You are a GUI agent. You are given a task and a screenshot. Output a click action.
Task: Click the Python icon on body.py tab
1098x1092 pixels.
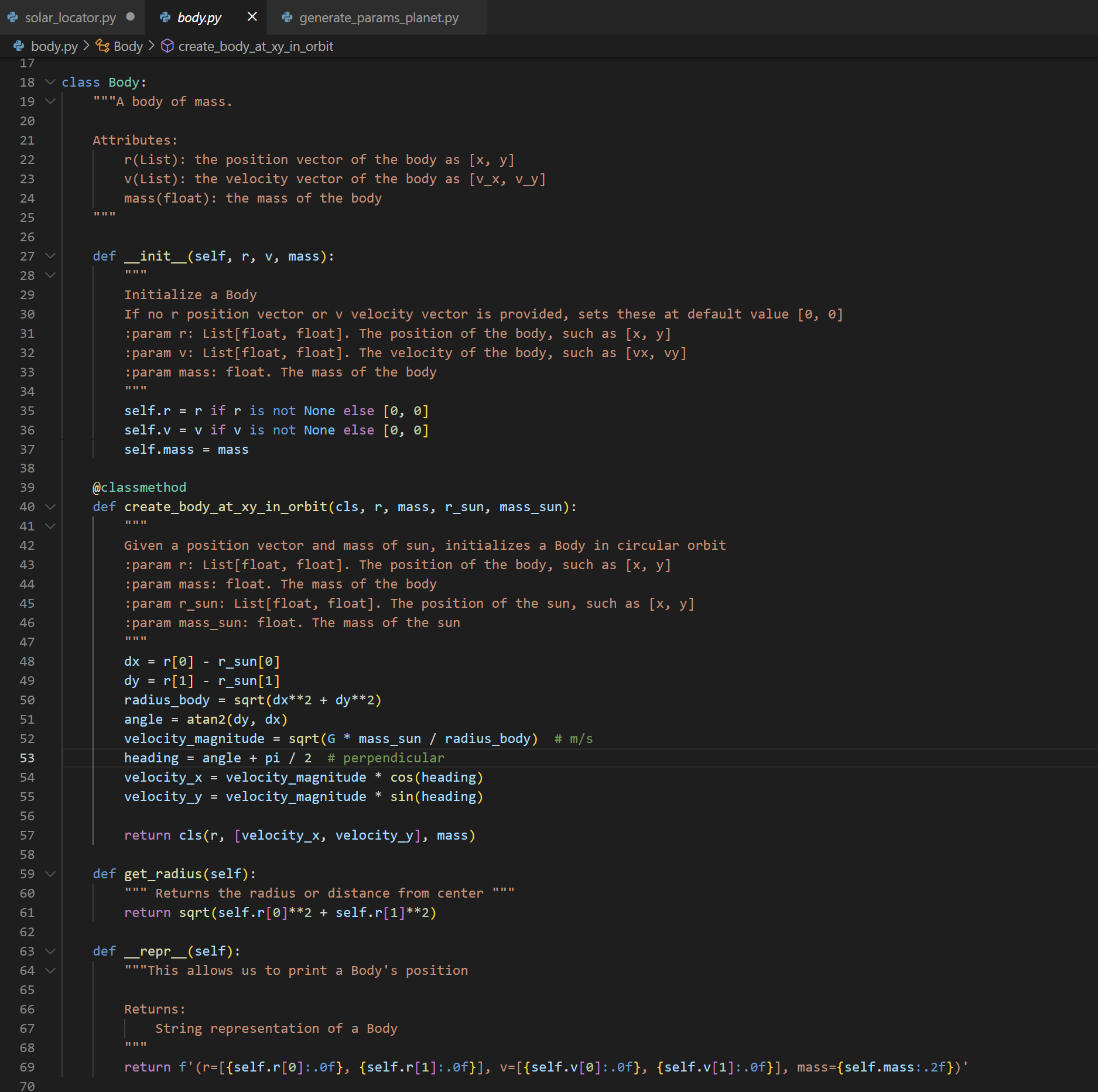[165, 18]
